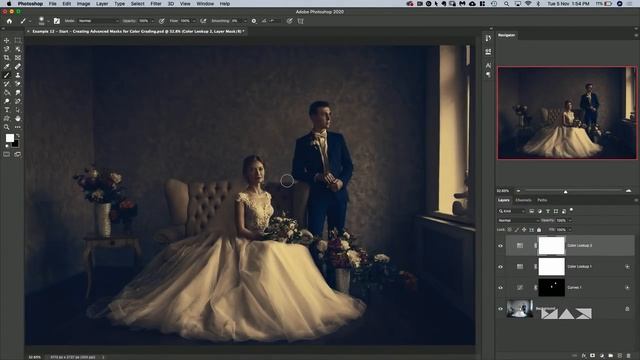Click the Navigator zoom slider handle
This screenshot has width=640, height=360.
565,191
